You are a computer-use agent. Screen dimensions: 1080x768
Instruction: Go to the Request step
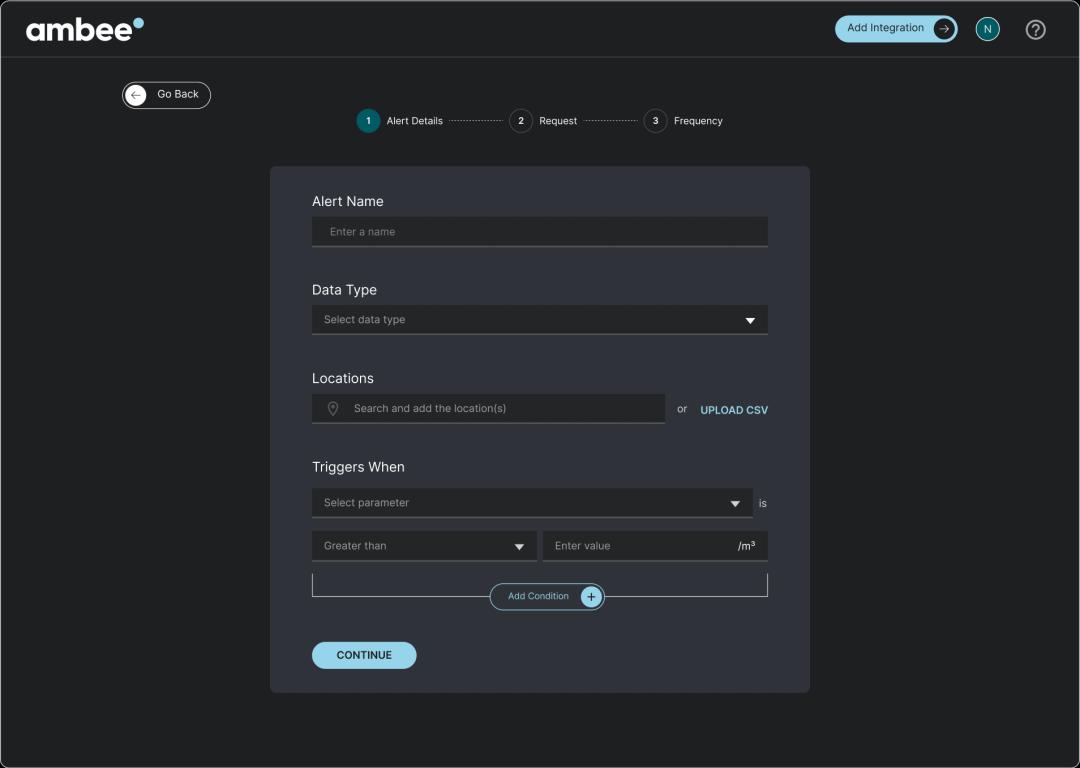(x=557, y=121)
